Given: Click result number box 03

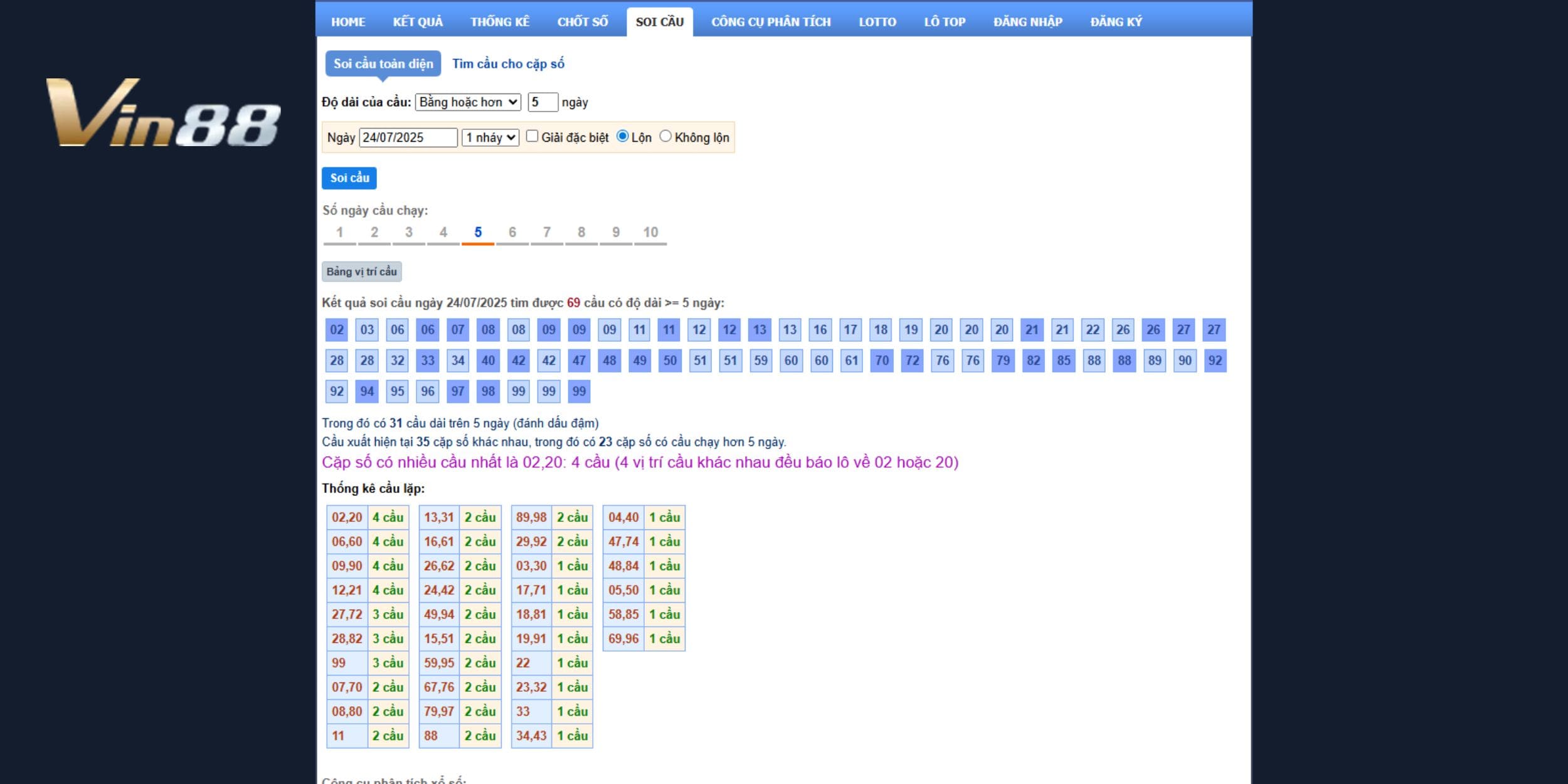Looking at the screenshot, I should [367, 330].
